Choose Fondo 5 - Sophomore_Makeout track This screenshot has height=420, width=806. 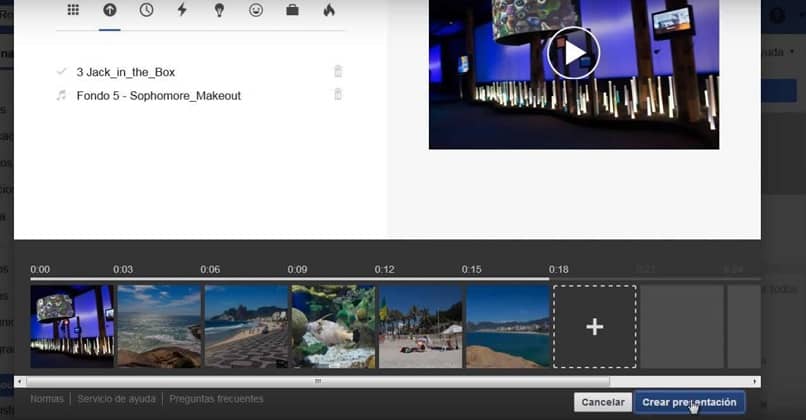tap(159, 96)
